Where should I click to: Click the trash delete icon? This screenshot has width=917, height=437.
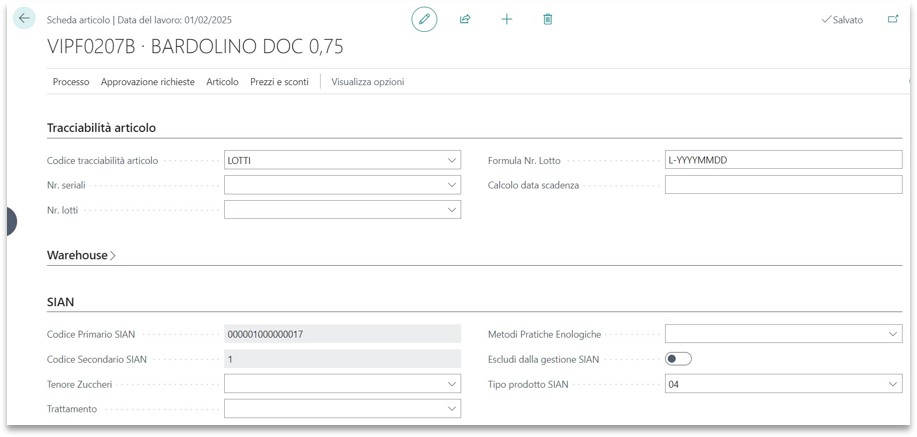point(548,19)
